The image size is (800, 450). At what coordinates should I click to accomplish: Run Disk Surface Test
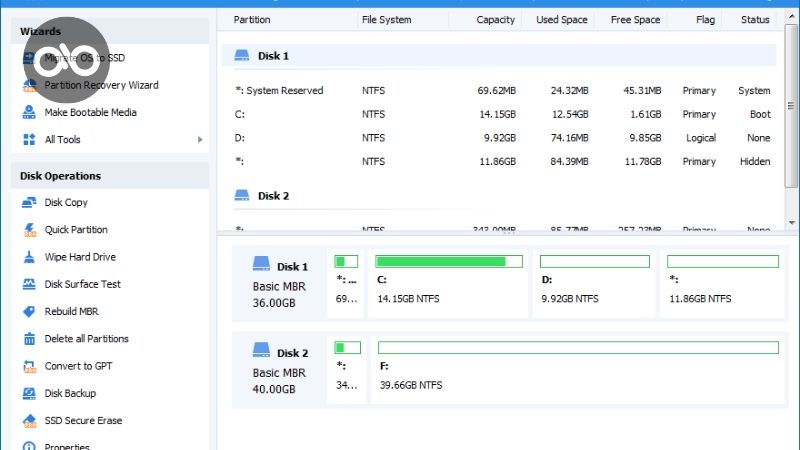[83, 284]
